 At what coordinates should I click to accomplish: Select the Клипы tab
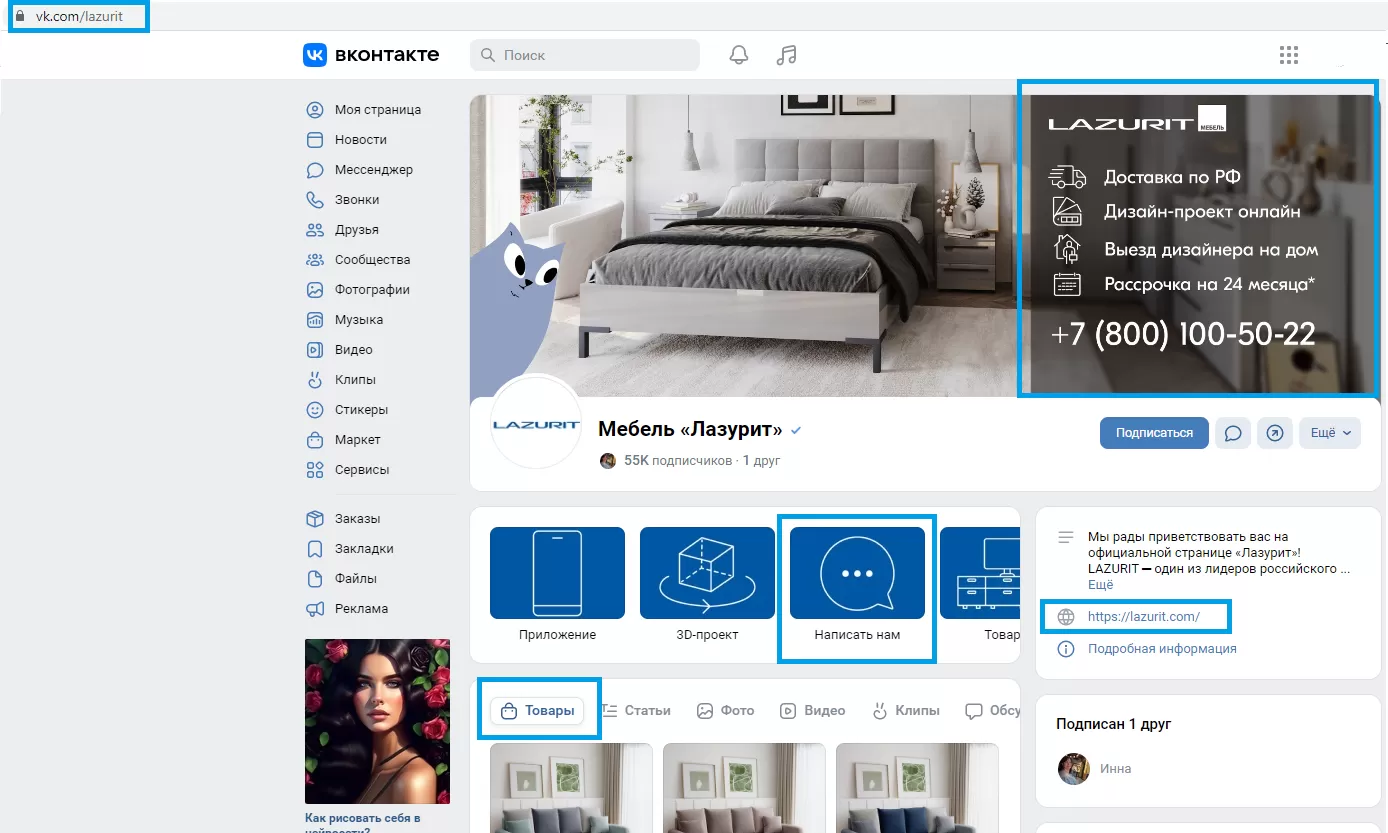(x=906, y=711)
